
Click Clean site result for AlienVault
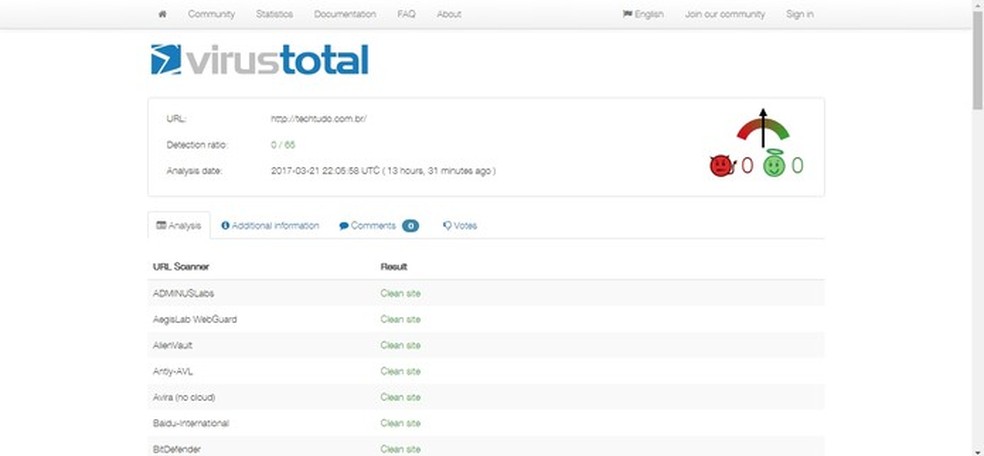tap(400, 345)
